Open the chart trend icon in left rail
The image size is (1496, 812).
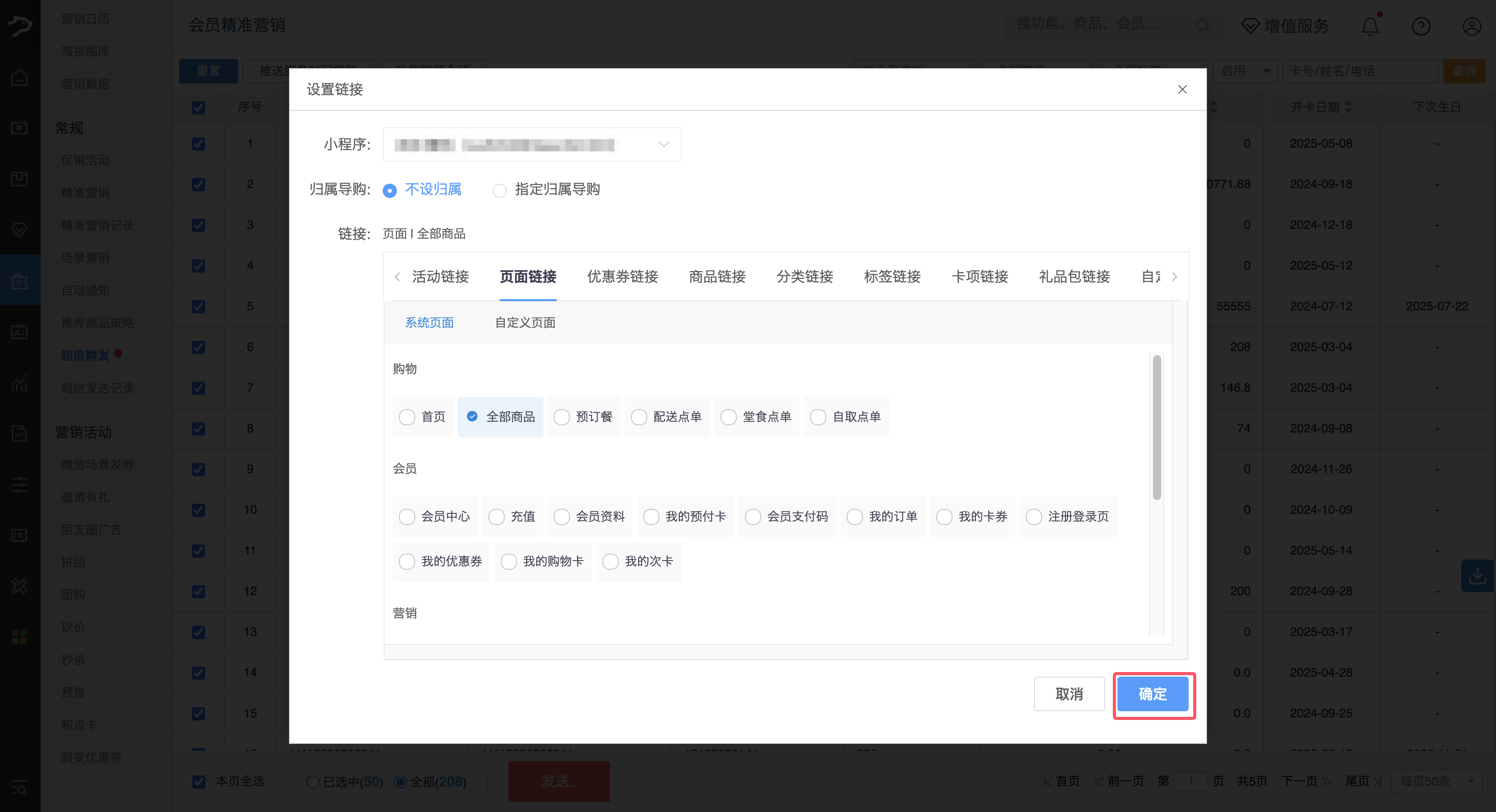(20, 383)
